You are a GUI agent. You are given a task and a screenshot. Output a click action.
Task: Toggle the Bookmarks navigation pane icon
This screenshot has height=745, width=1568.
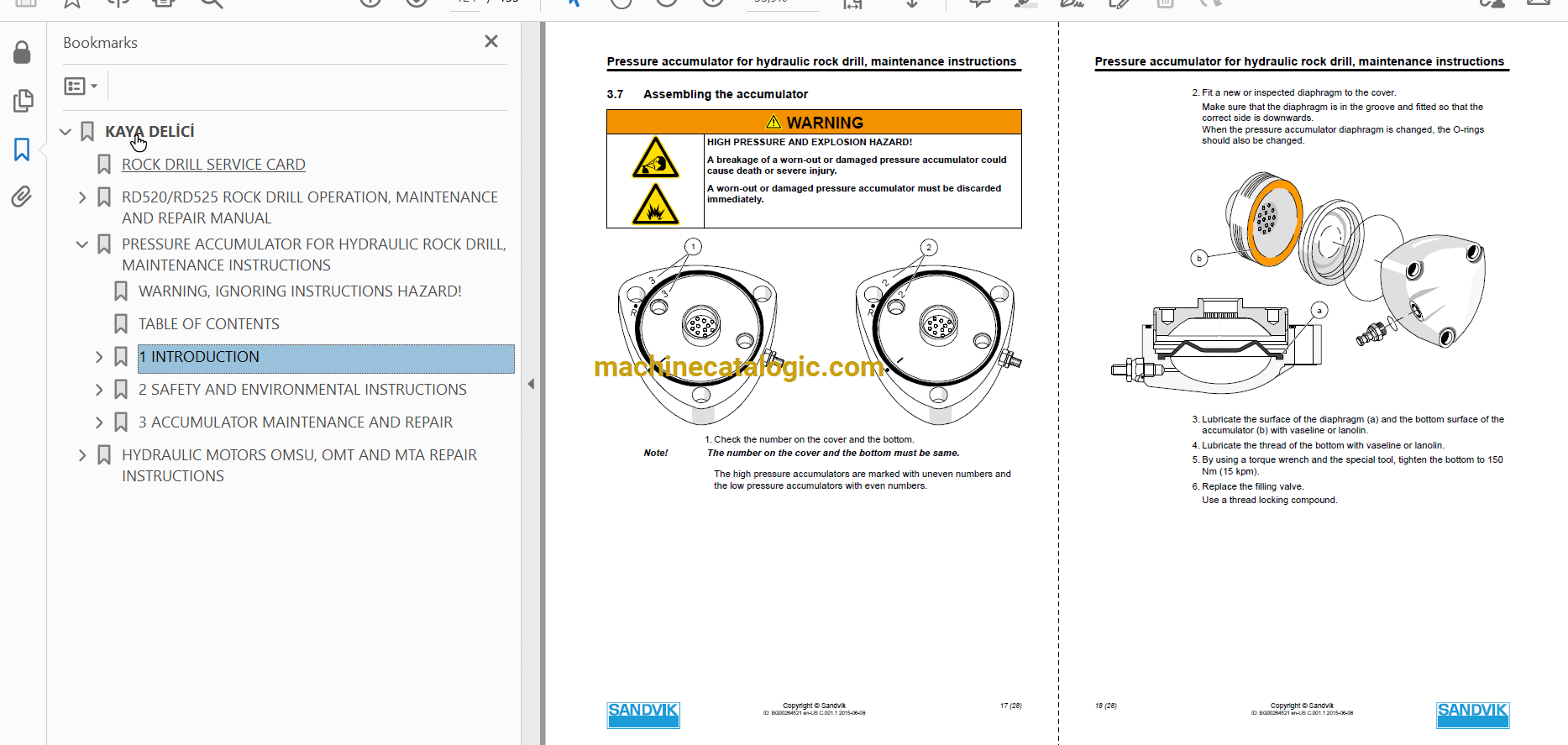pyautogui.click(x=22, y=150)
